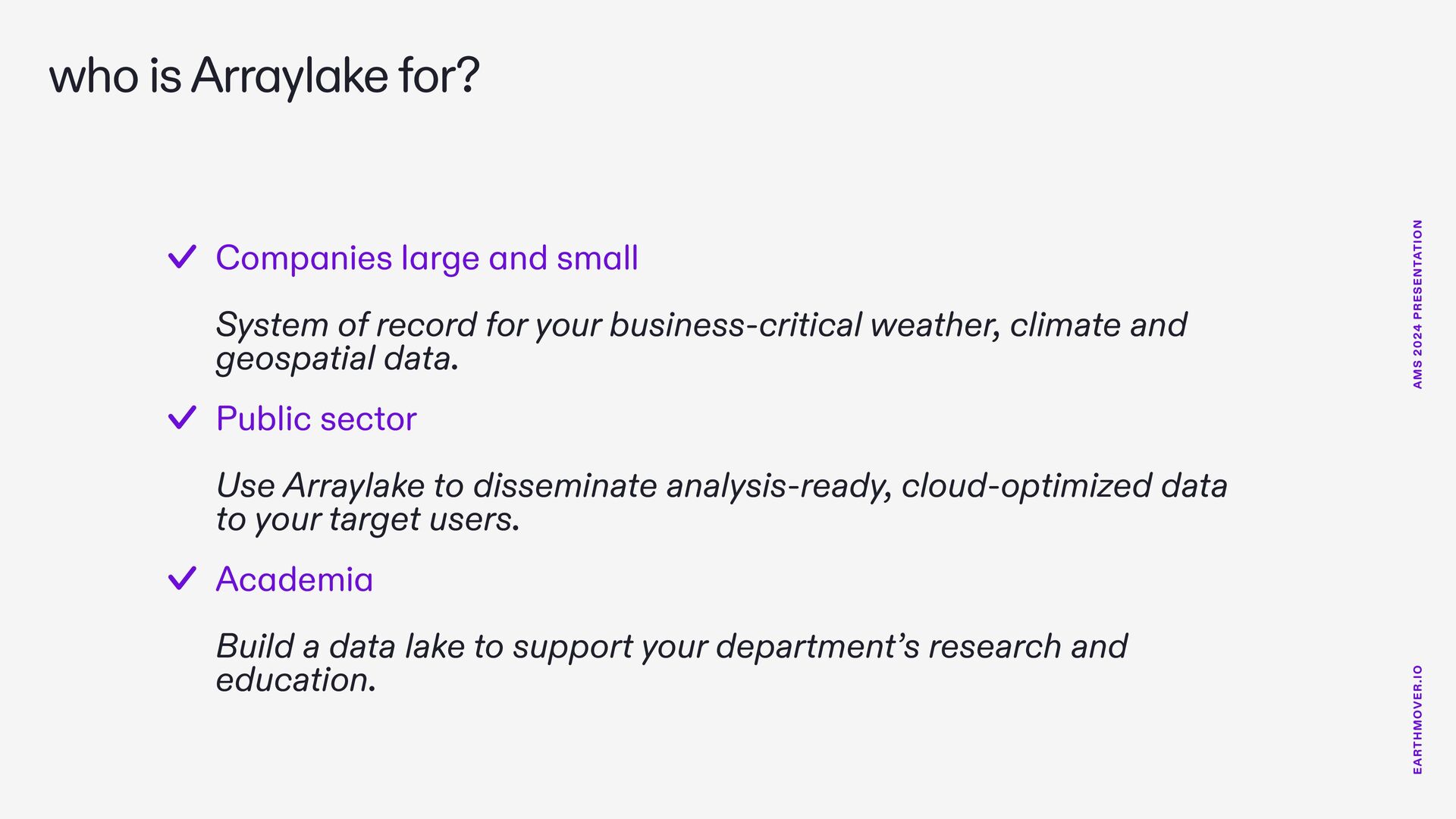
Task: Click the checkmark beside Public sector
Action: coord(182,417)
